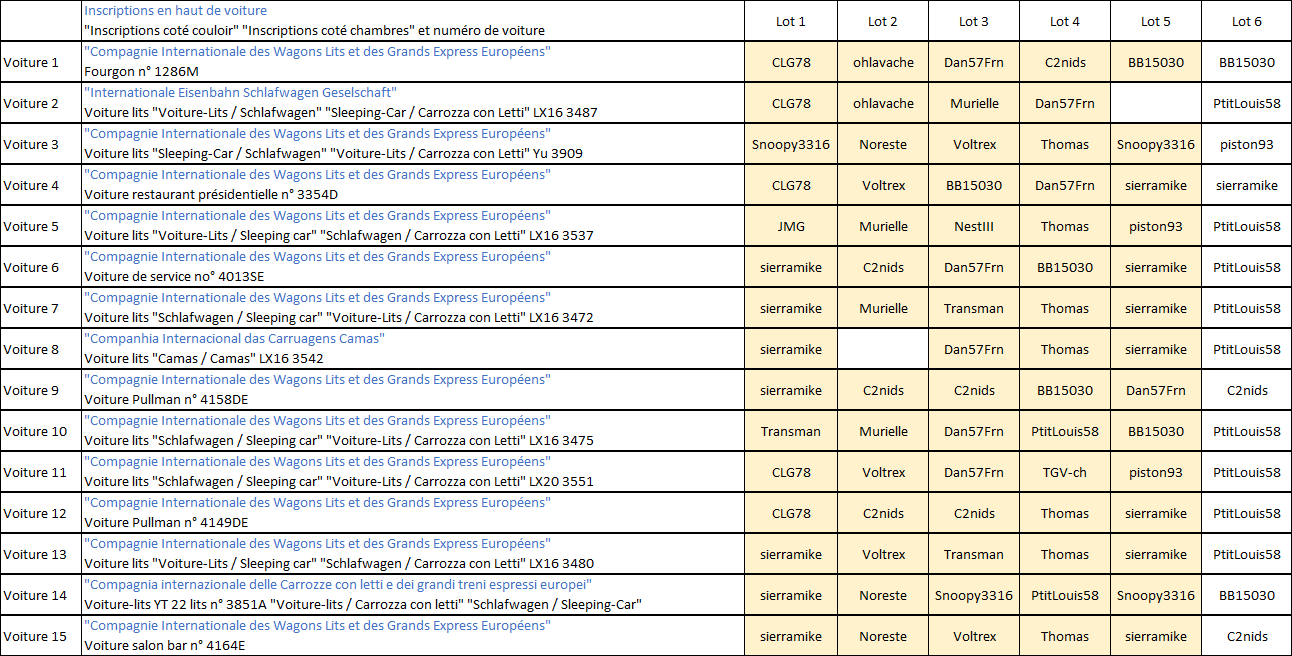Screen dimensions: 1292x656
Task: Click Snoopy3316 under Lot 1 for Voiture 3
Action: 791,144
